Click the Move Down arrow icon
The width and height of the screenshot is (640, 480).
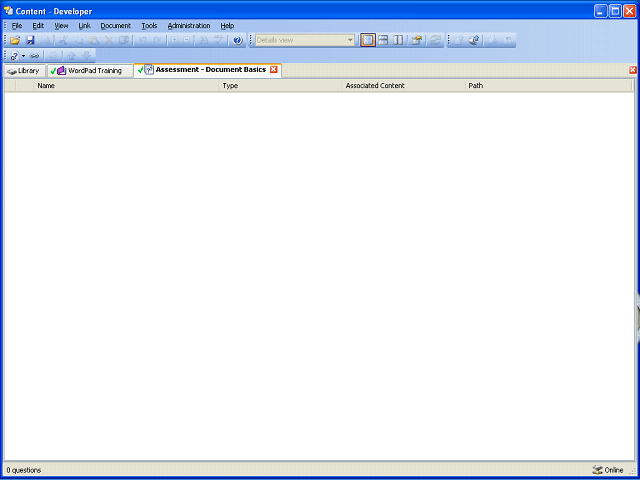(x=87, y=56)
